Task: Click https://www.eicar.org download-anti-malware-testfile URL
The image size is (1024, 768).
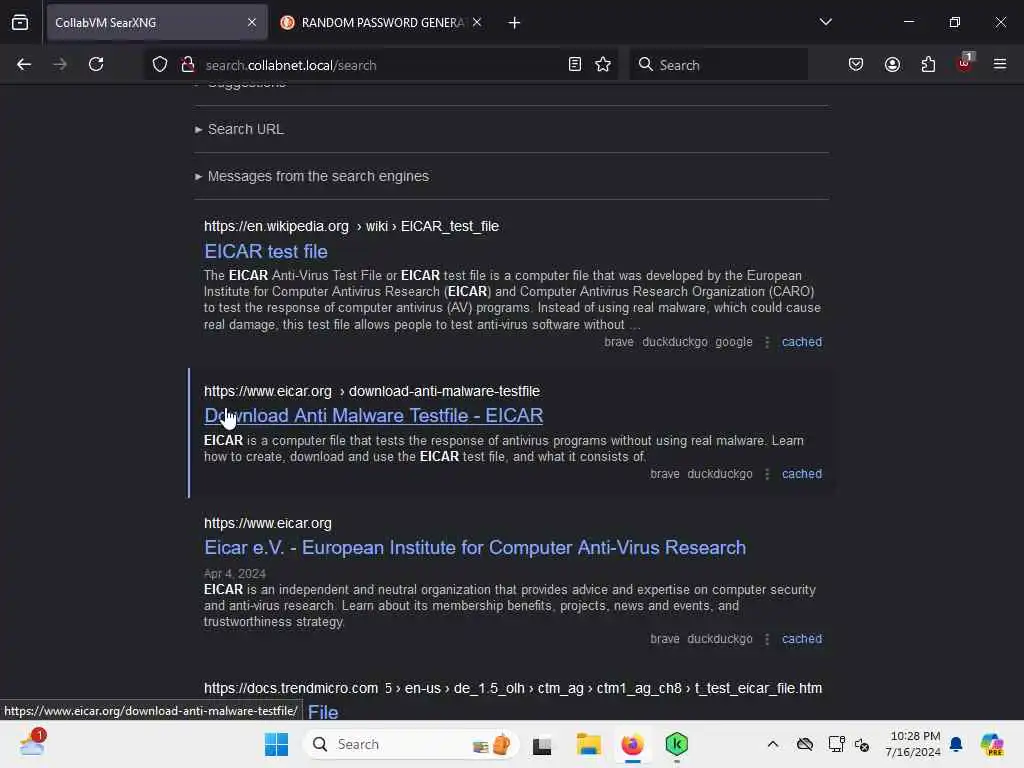Action: click(372, 391)
